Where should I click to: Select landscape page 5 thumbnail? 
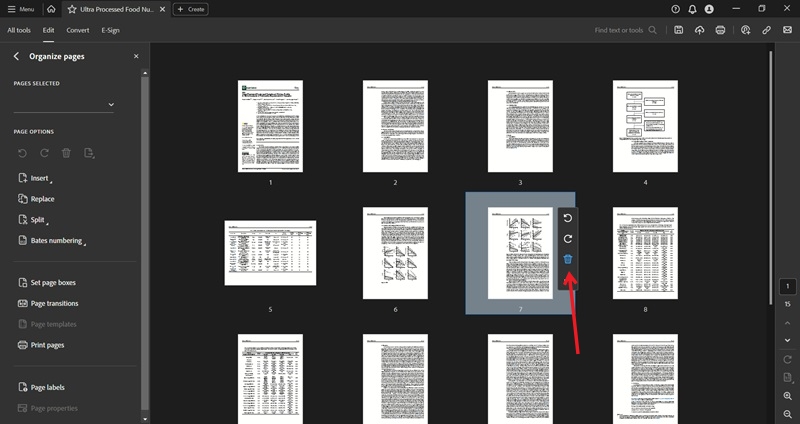[270, 253]
